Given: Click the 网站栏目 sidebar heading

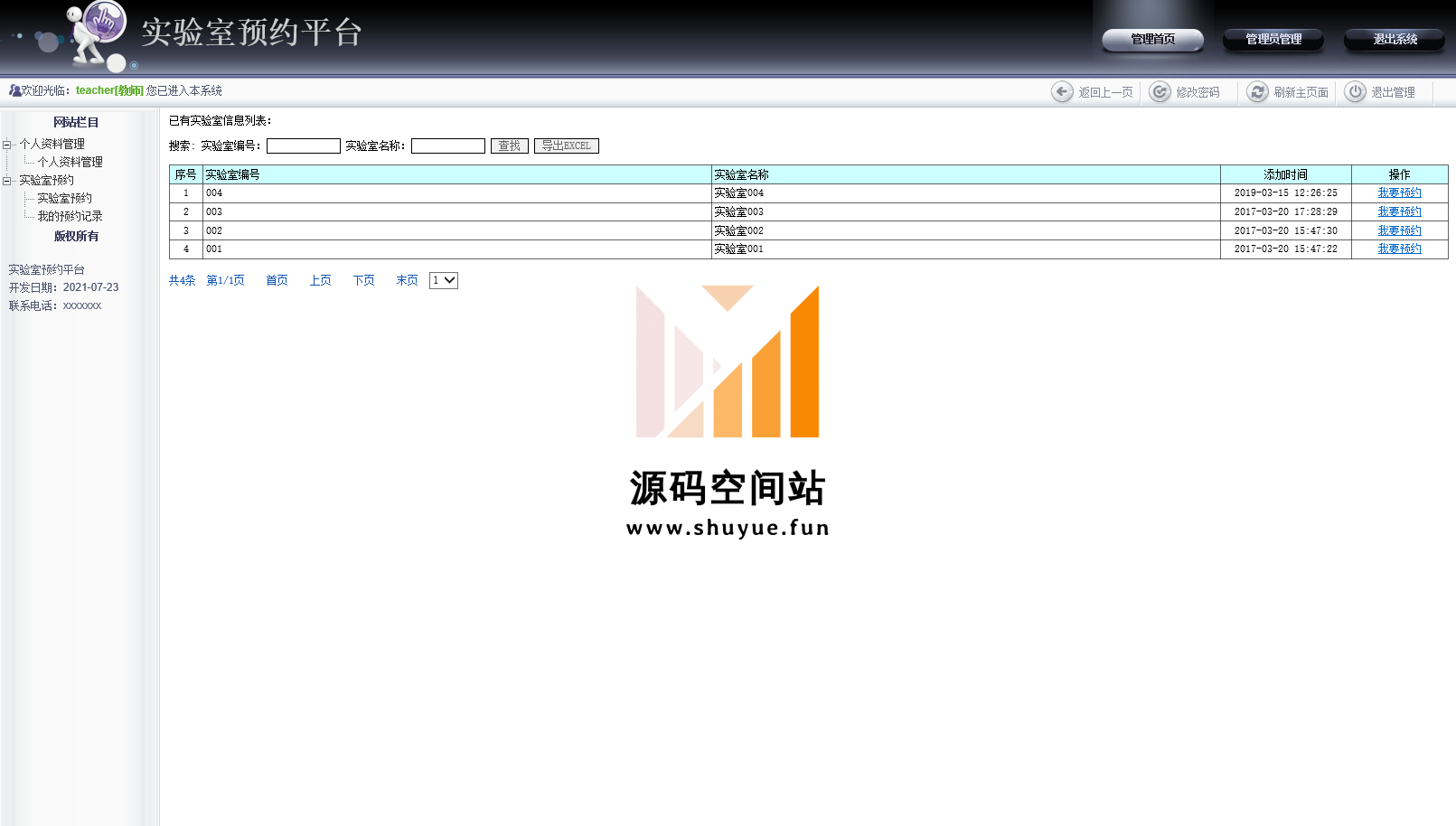Looking at the screenshot, I should pos(76,122).
